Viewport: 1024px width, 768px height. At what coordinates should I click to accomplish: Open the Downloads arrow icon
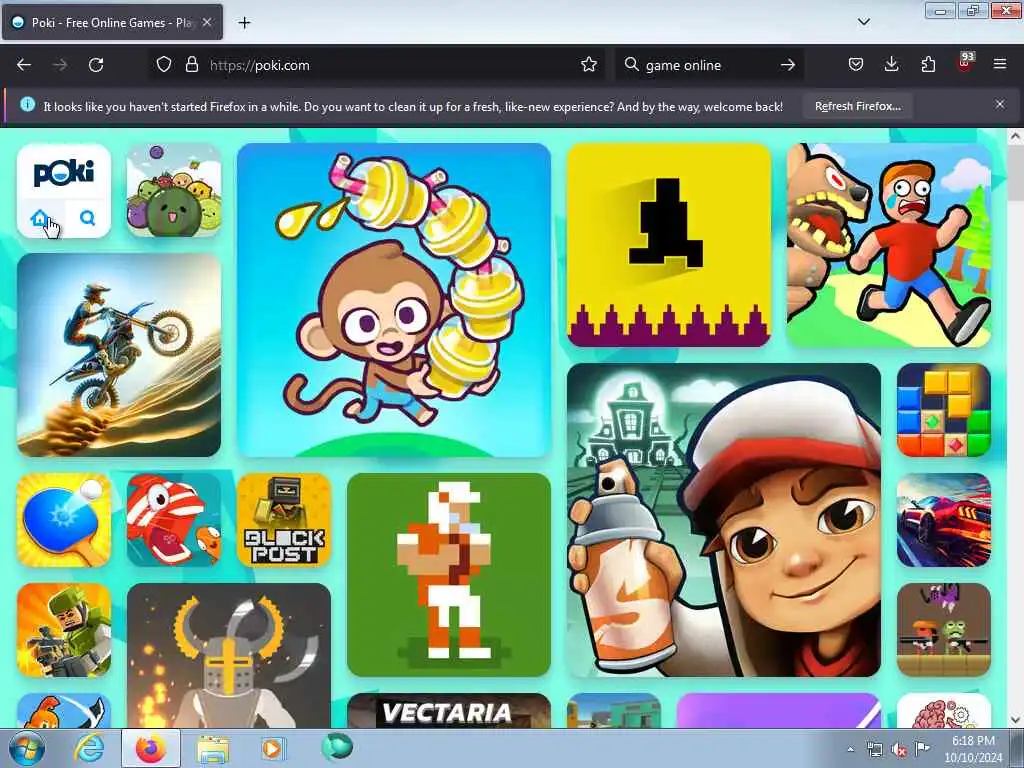coord(891,65)
